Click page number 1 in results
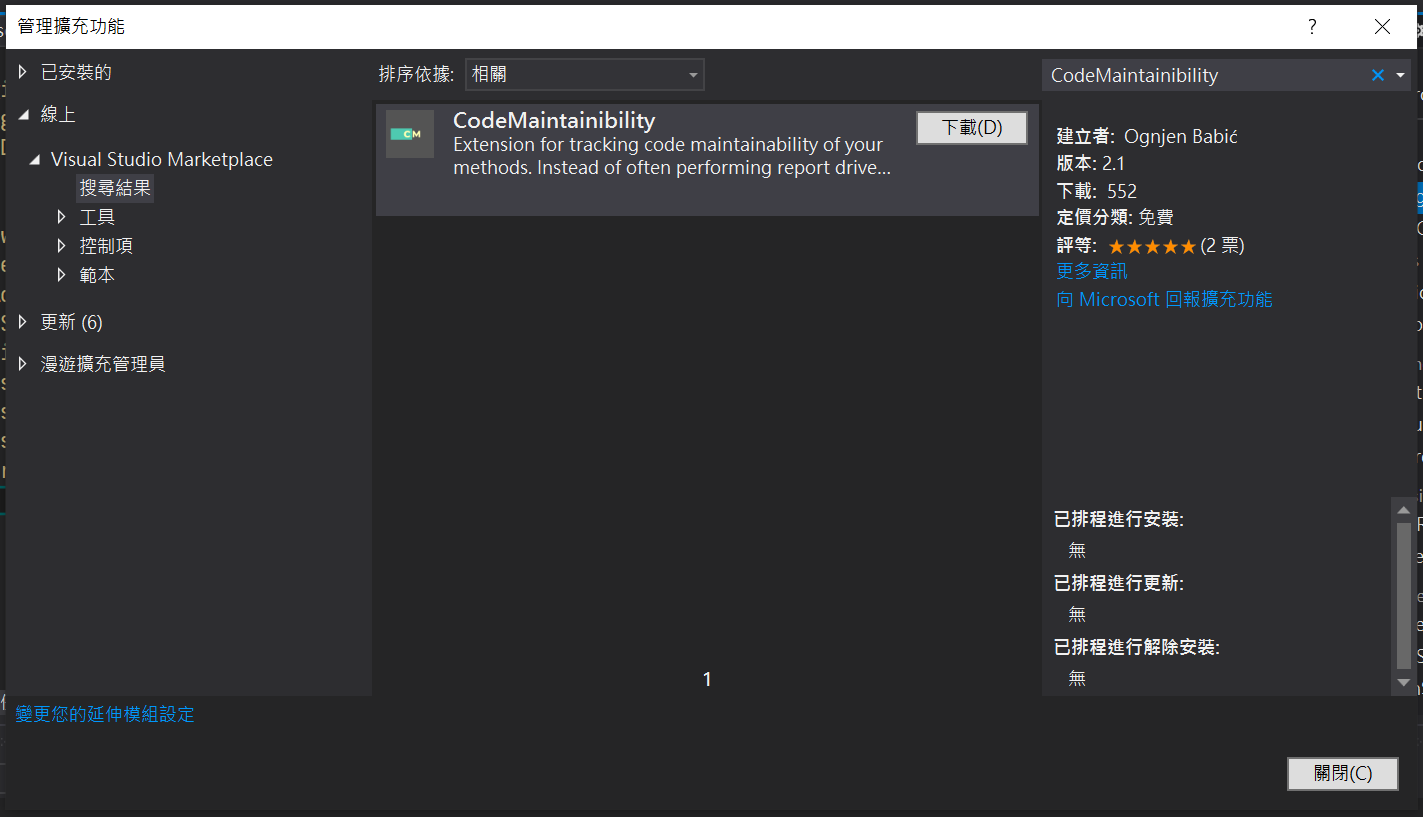Screen dimensions: 1423x817 pos(707,679)
